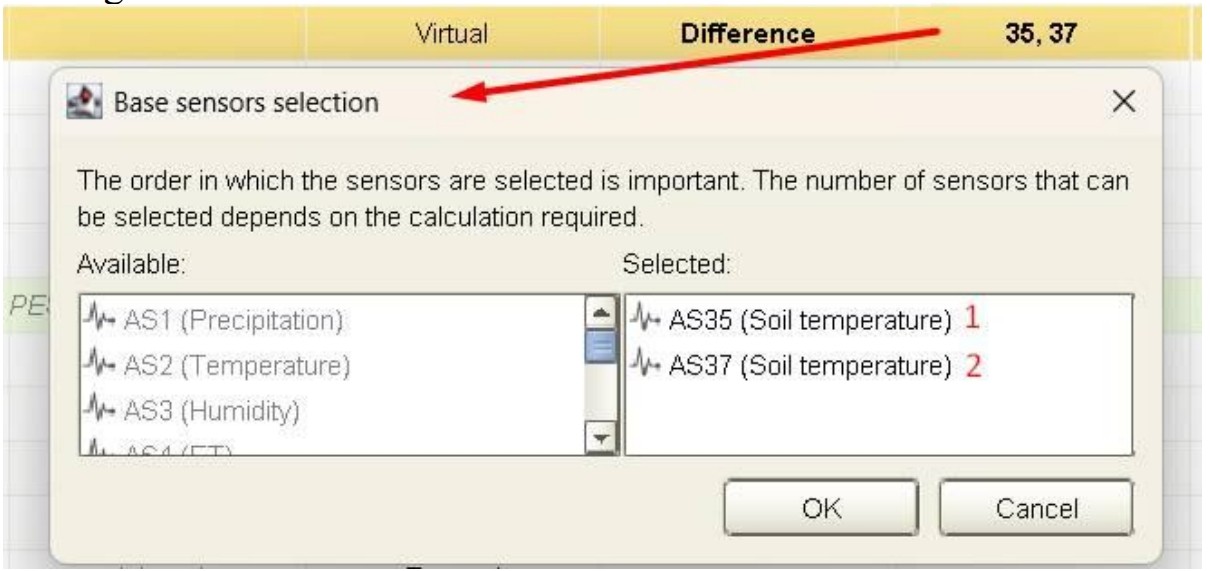Click the Base sensors selection dialog icon
The height and width of the screenshot is (571, 1210).
pos(85,101)
